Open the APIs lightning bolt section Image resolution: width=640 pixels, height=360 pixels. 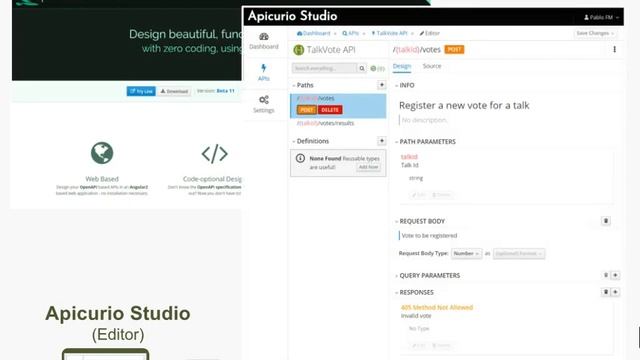coord(264,72)
